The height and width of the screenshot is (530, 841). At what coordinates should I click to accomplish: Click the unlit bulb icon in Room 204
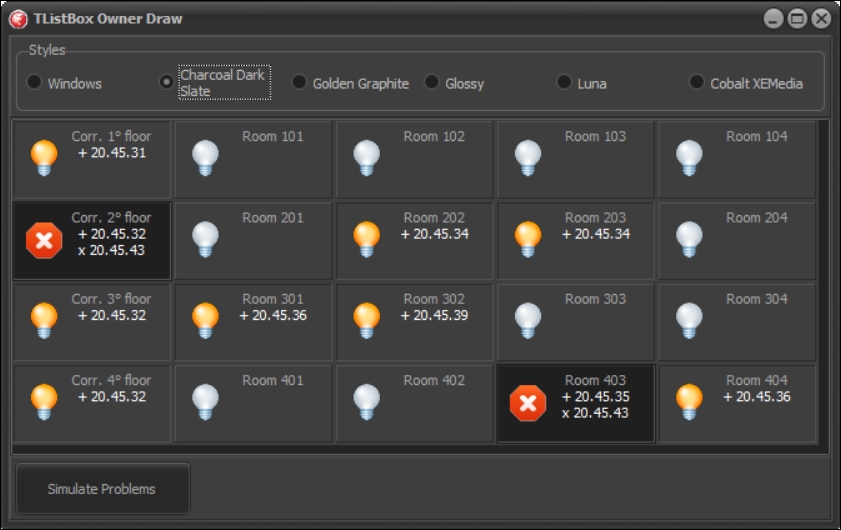(689, 239)
